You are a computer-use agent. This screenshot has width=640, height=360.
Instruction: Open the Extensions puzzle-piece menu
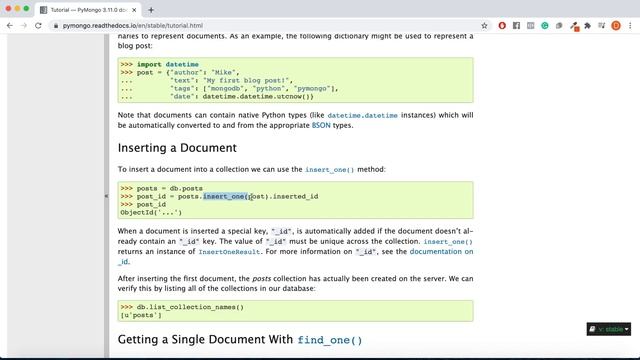(x=588, y=26)
